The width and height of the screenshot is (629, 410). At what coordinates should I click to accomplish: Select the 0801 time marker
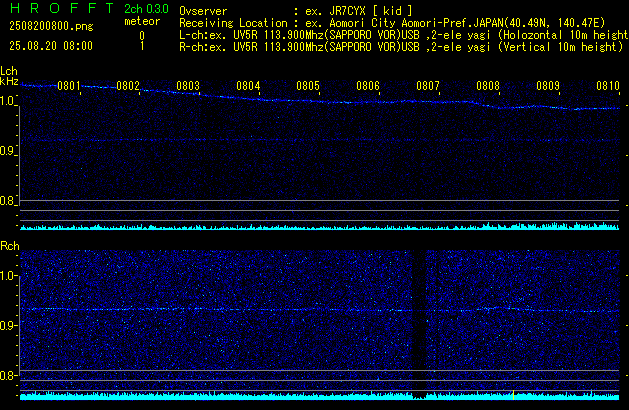point(69,86)
